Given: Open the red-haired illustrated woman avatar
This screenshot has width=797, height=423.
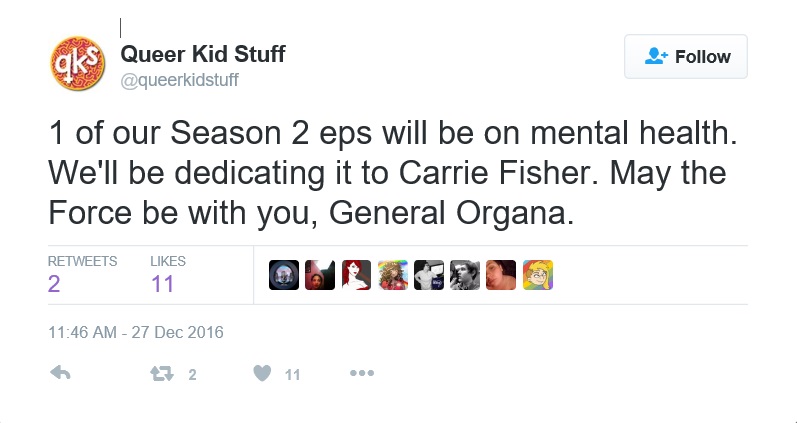Looking at the screenshot, I should click(356, 275).
